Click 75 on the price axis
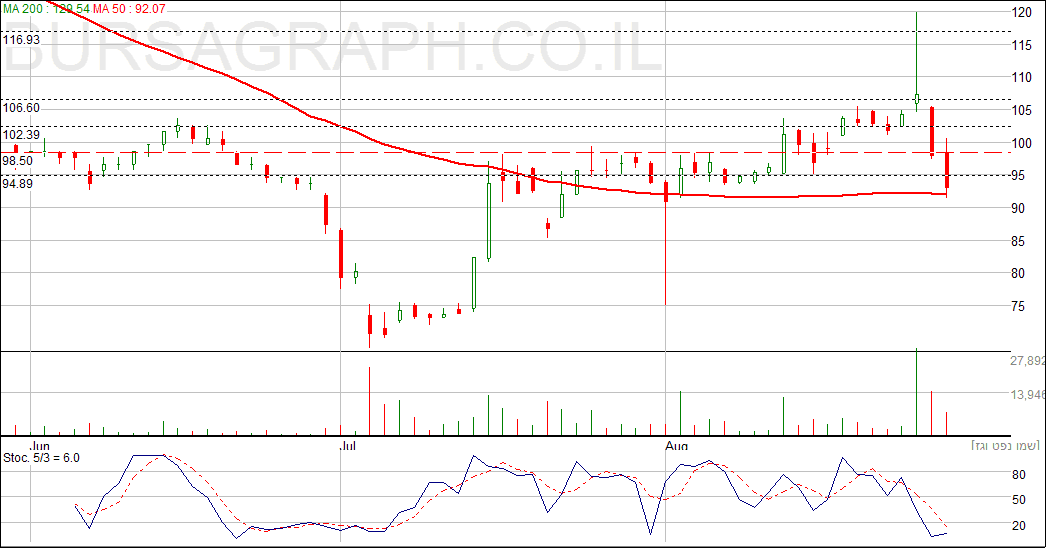The width and height of the screenshot is (1046, 548). click(1018, 306)
